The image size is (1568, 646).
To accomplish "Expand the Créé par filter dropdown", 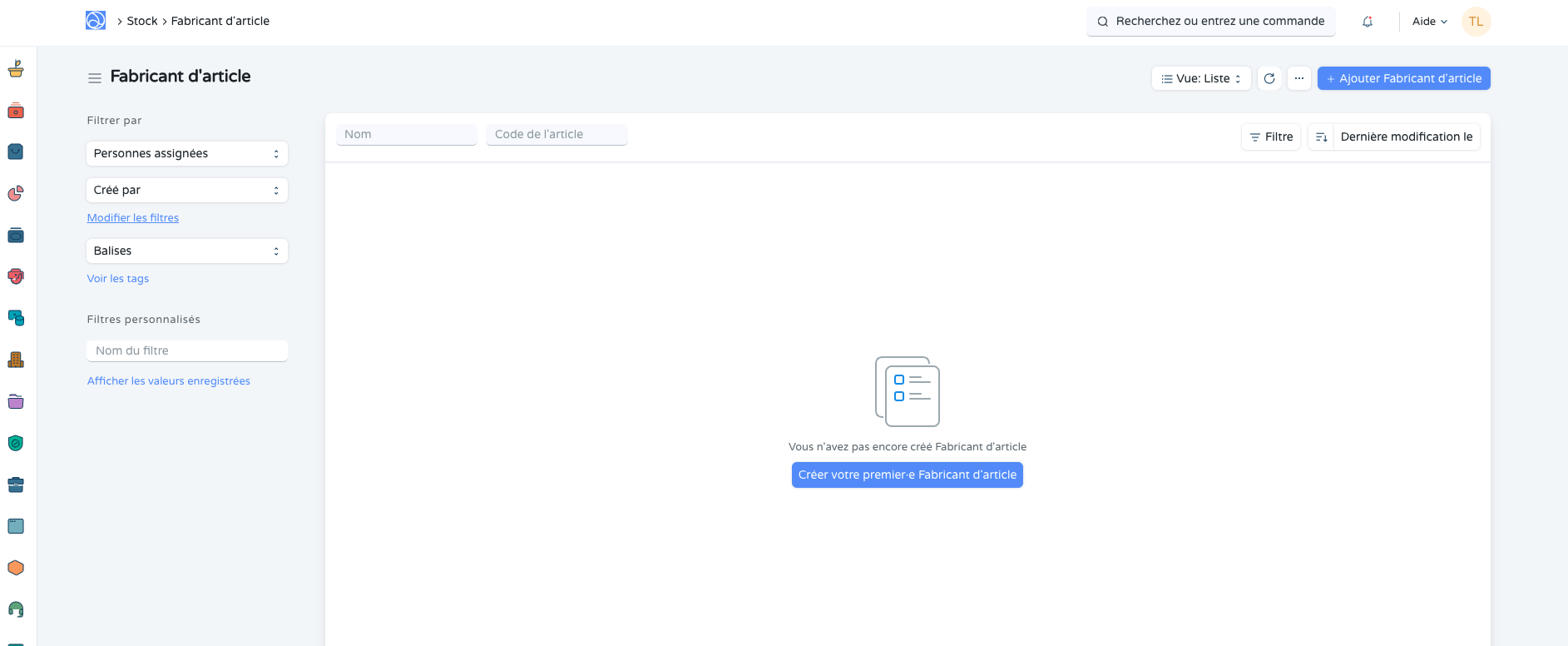I will coord(187,190).
